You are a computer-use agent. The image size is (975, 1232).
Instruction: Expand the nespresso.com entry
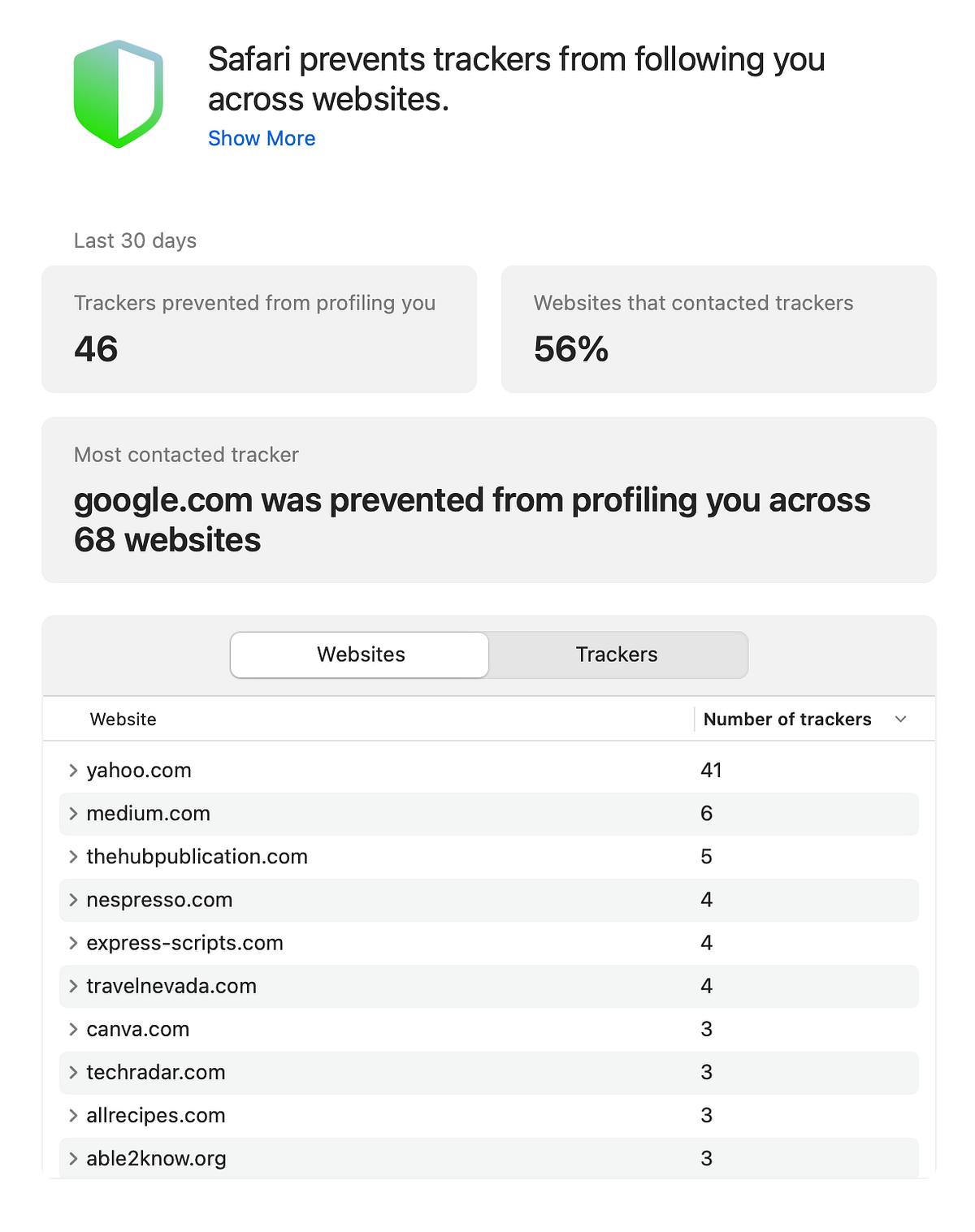point(71,900)
